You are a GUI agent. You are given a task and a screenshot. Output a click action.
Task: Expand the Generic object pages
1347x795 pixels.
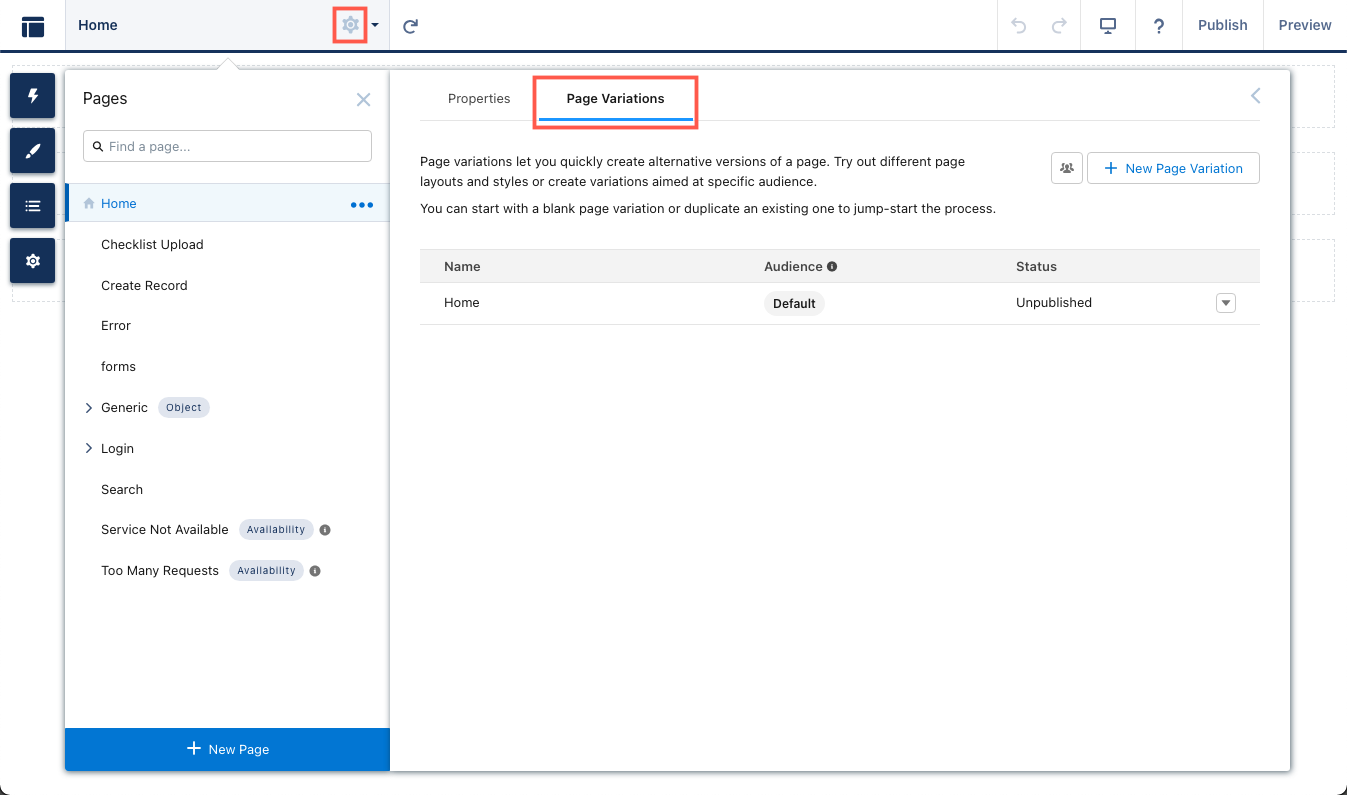point(88,408)
